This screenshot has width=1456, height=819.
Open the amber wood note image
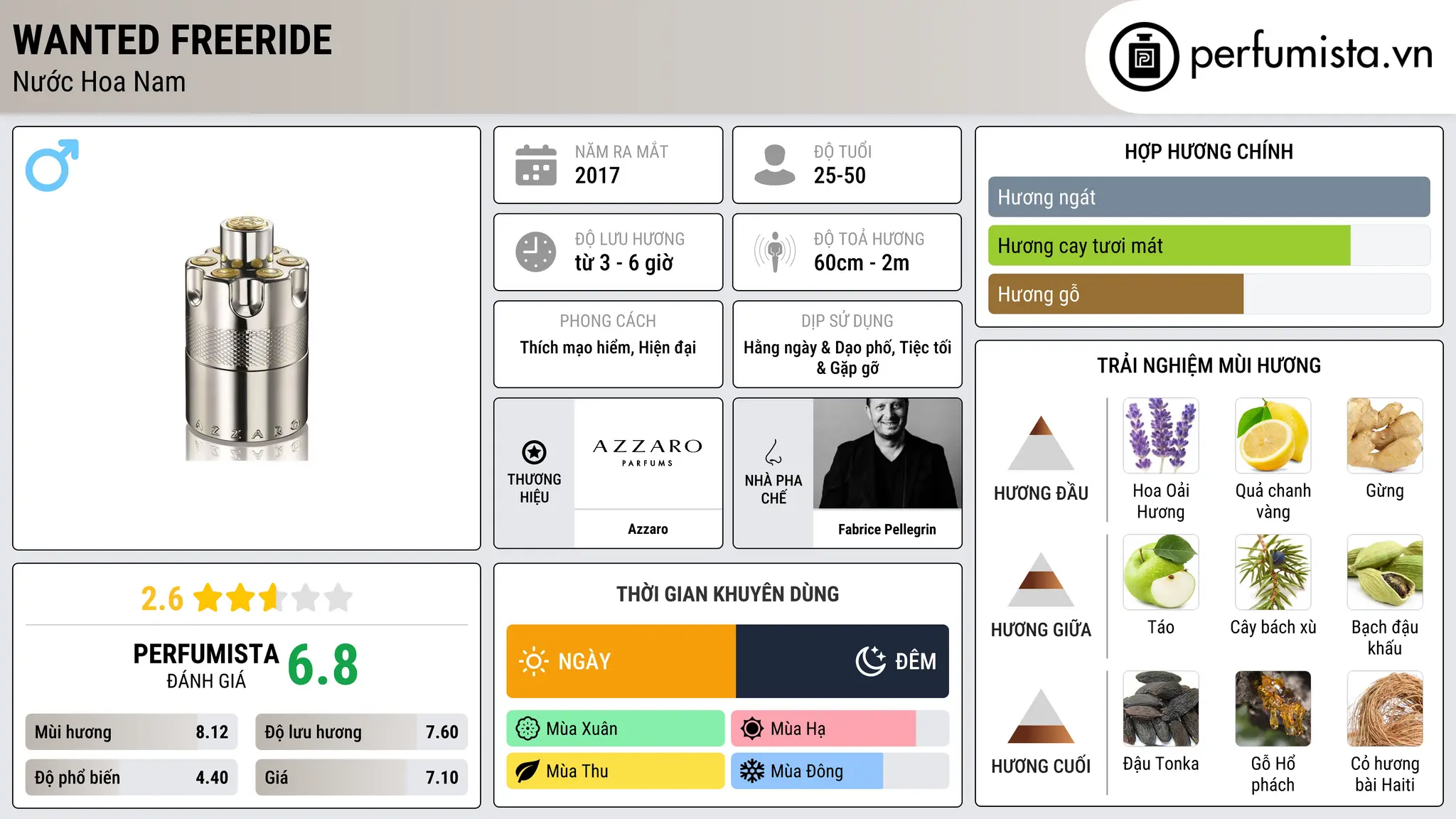click(1273, 709)
